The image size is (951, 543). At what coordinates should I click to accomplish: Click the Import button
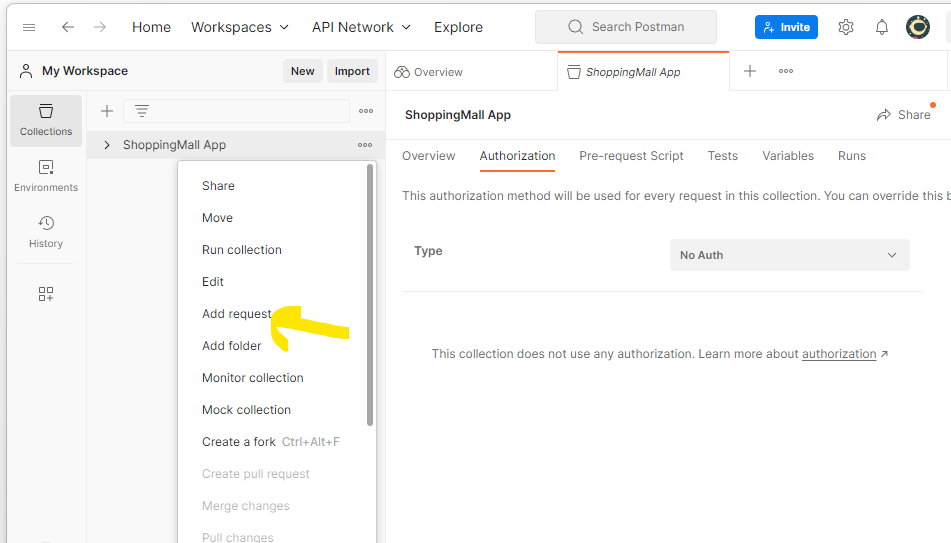click(352, 71)
